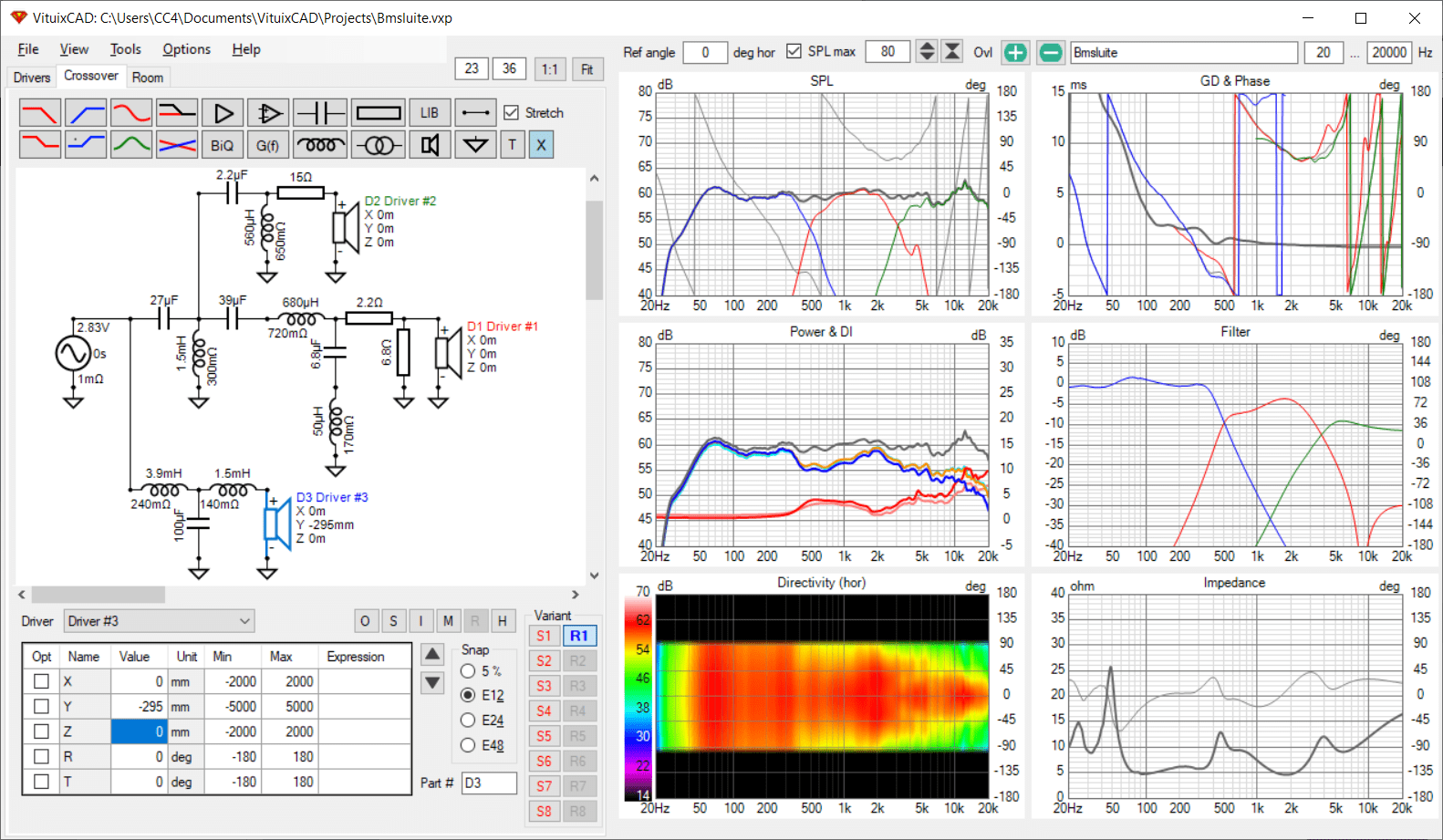Increase the SPL max value using spinner
1443x840 pixels.
(x=927, y=47)
